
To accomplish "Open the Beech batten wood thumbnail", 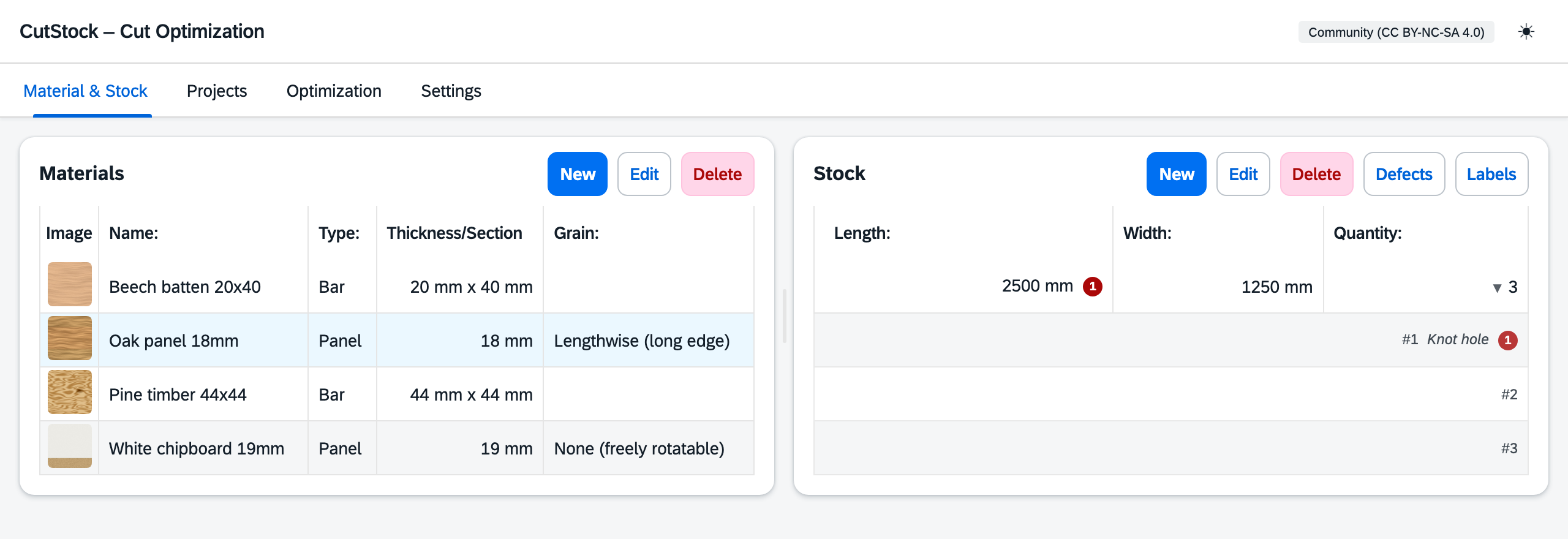I will click(70, 284).
